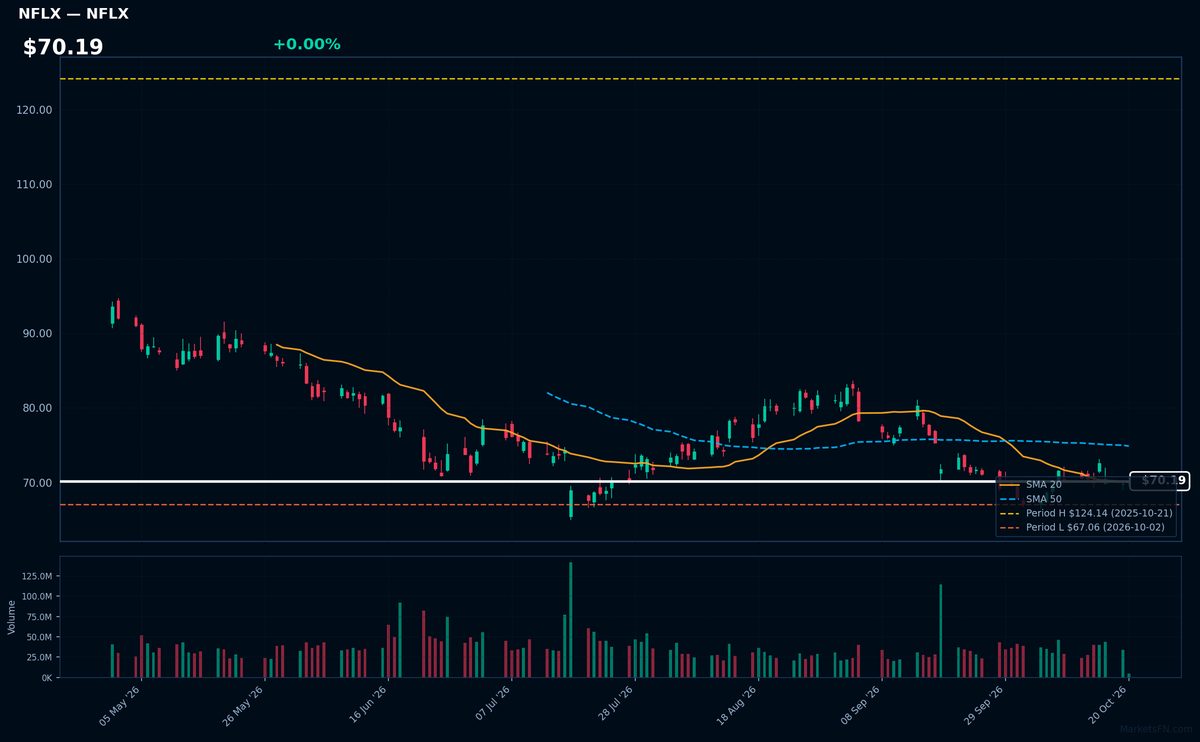The width and height of the screenshot is (1200, 742).
Task: Click the Volume axis title
Action: tap(12, 617)
